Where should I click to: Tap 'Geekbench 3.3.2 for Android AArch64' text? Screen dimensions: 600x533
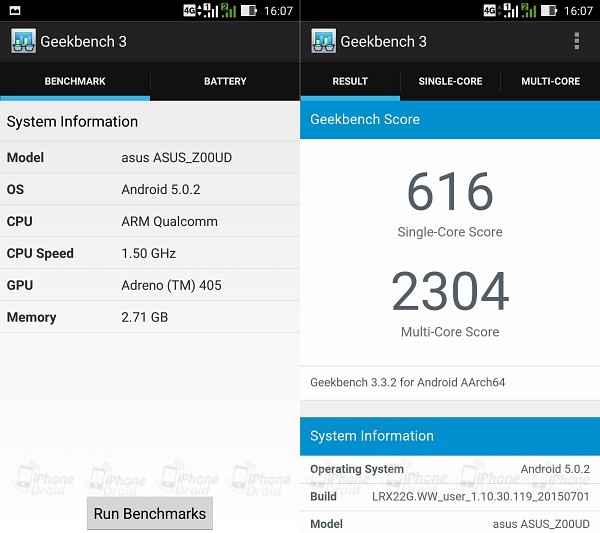click(408, 382)
